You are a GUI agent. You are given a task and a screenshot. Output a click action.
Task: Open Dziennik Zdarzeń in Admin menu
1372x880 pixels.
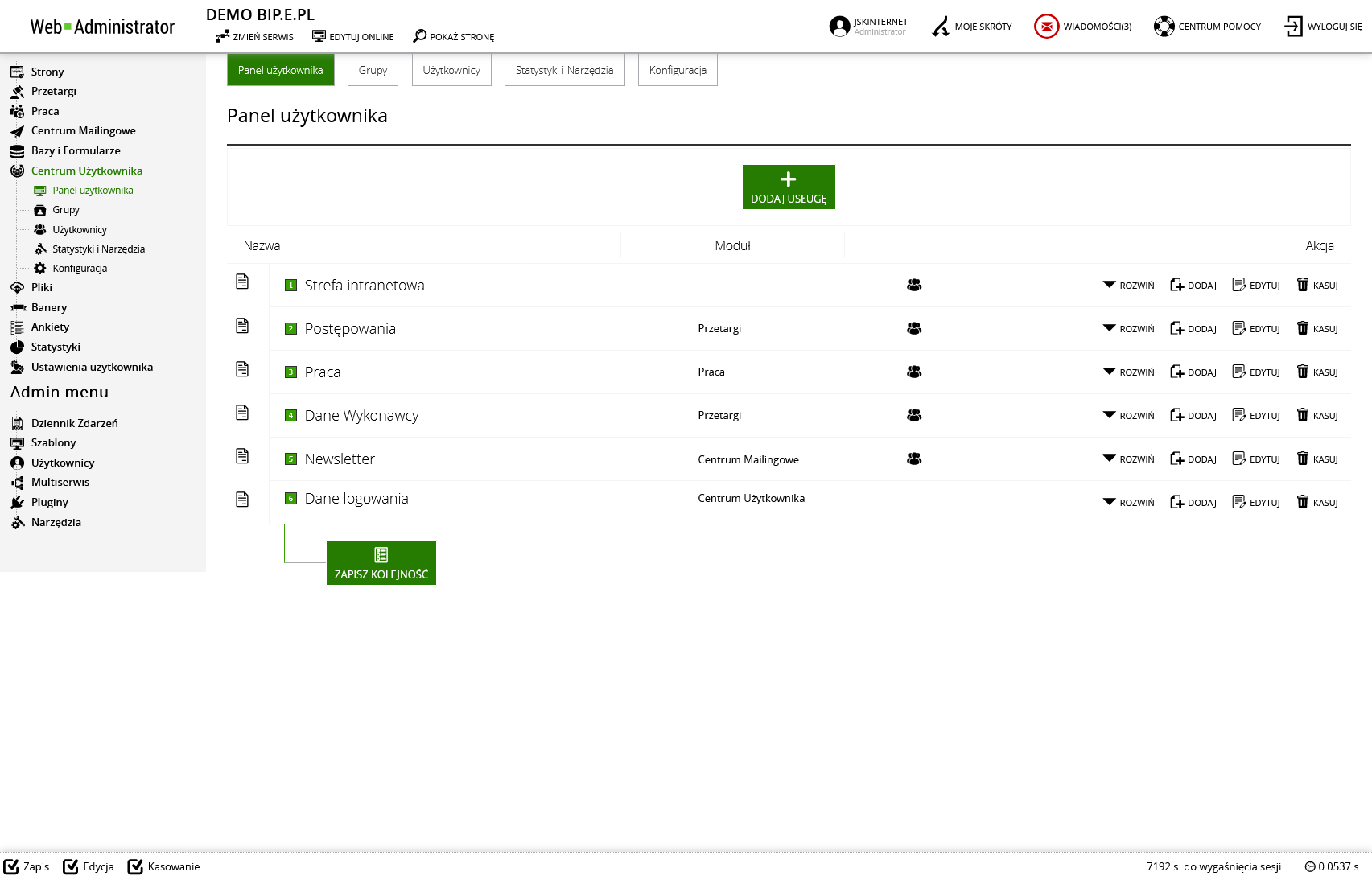coord(74,423)
